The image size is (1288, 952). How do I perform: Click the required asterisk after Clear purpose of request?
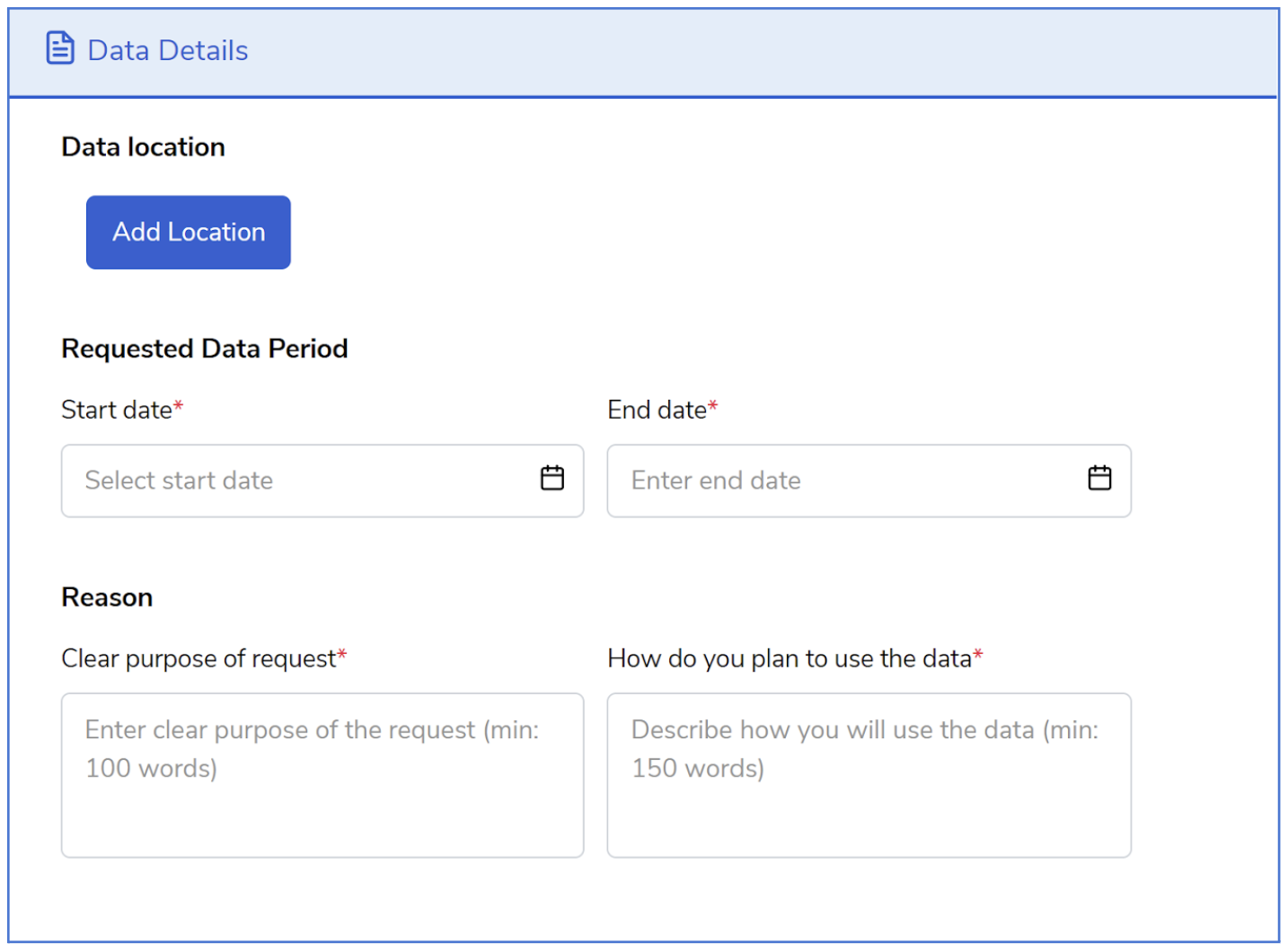[342, 656]
